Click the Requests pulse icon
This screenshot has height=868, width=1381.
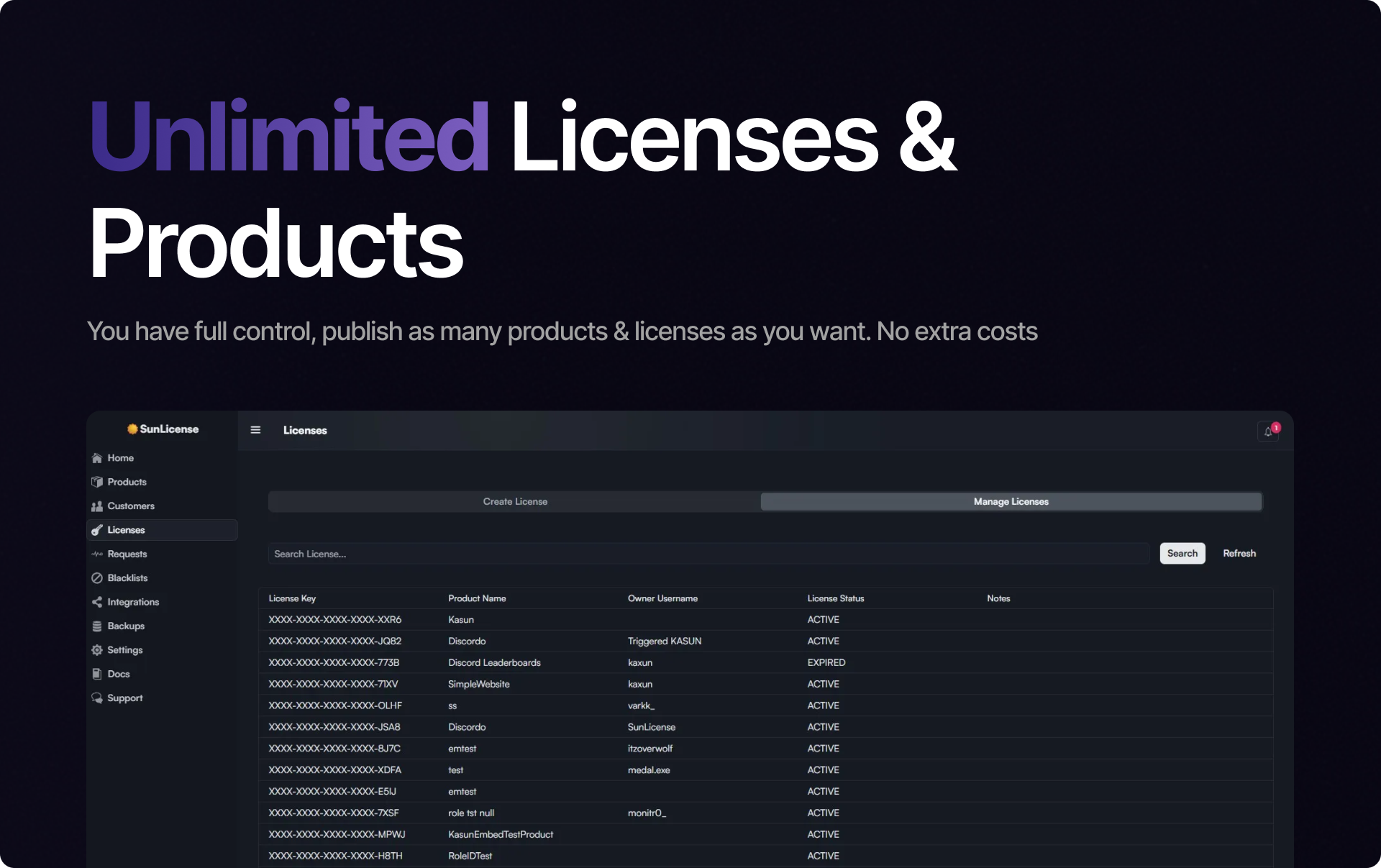pos(97,554)
